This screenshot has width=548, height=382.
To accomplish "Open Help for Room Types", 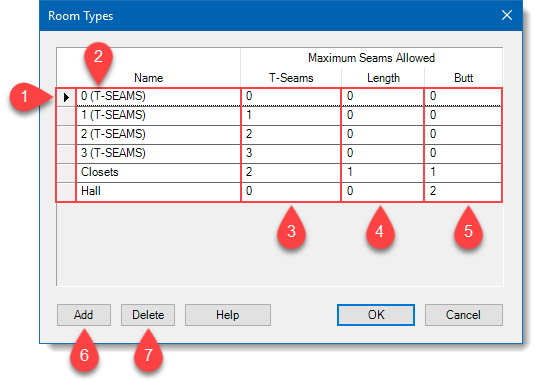I will point(228,315).
